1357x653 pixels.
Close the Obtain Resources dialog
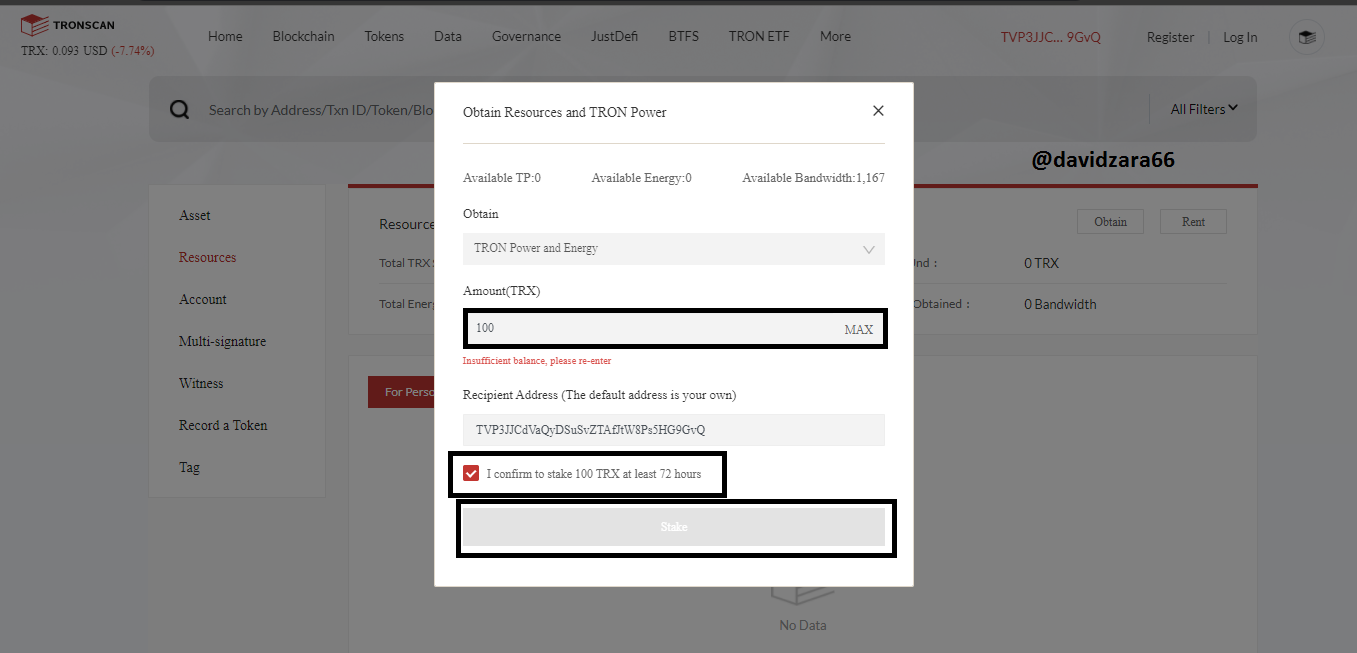coord(878,111)
